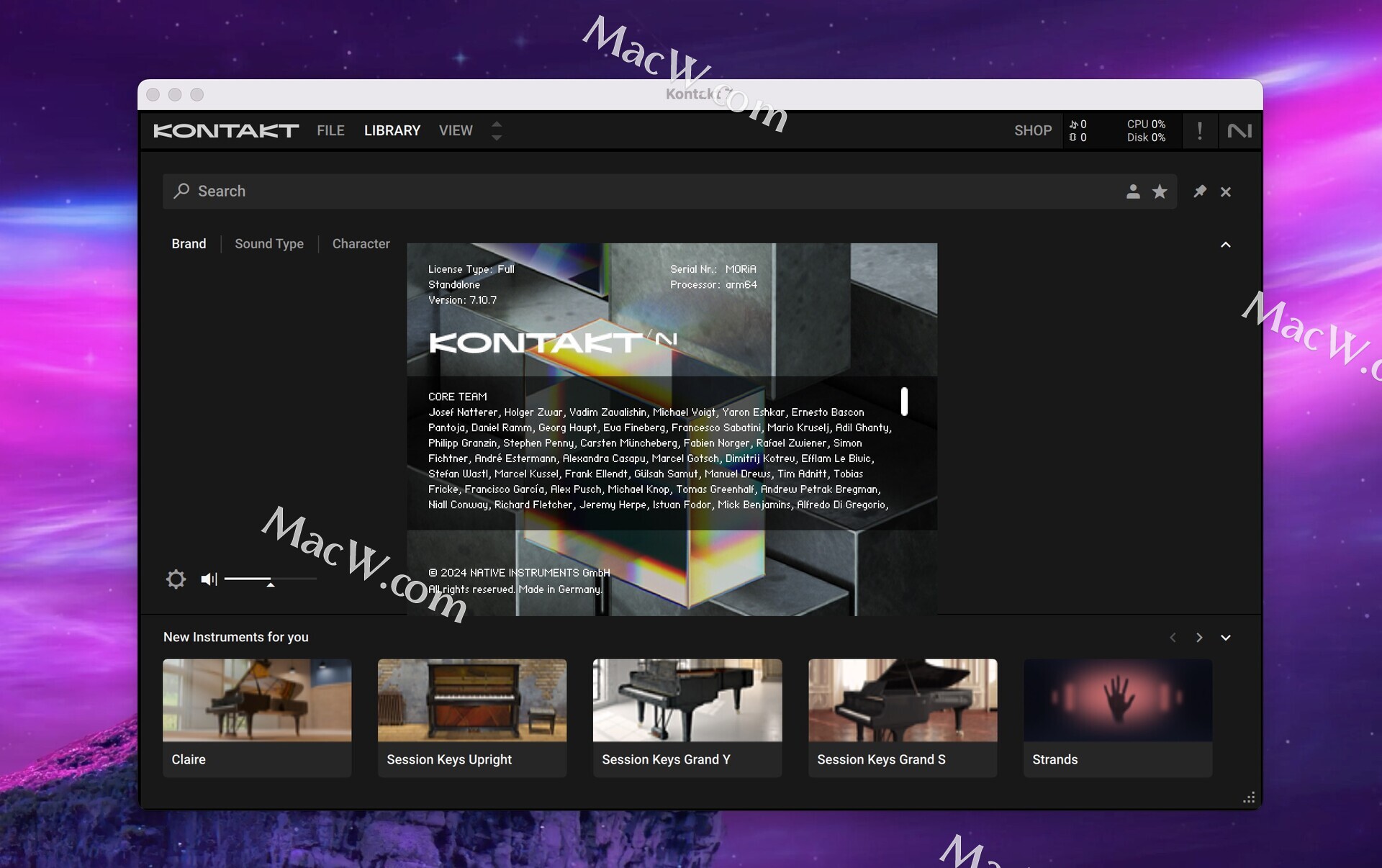Screen dimensions: 1382x868
Task: Adjust the preview volume slider
Action: pyautogui.click(x=270, y=579)
